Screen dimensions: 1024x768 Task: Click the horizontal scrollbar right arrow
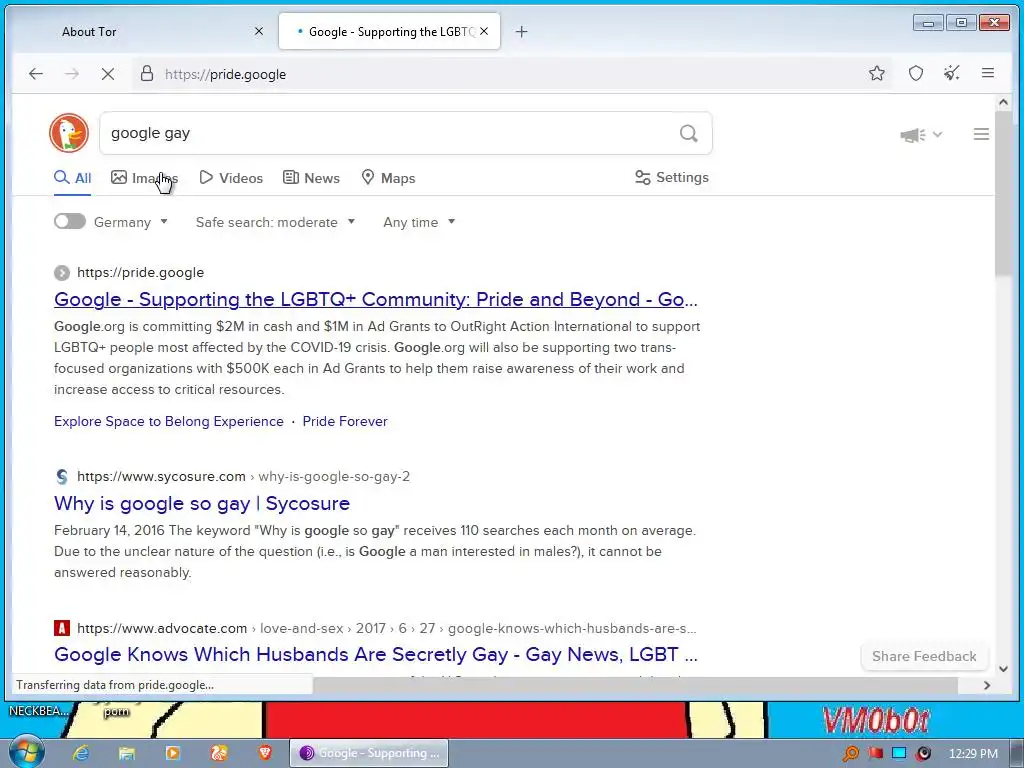987,685
